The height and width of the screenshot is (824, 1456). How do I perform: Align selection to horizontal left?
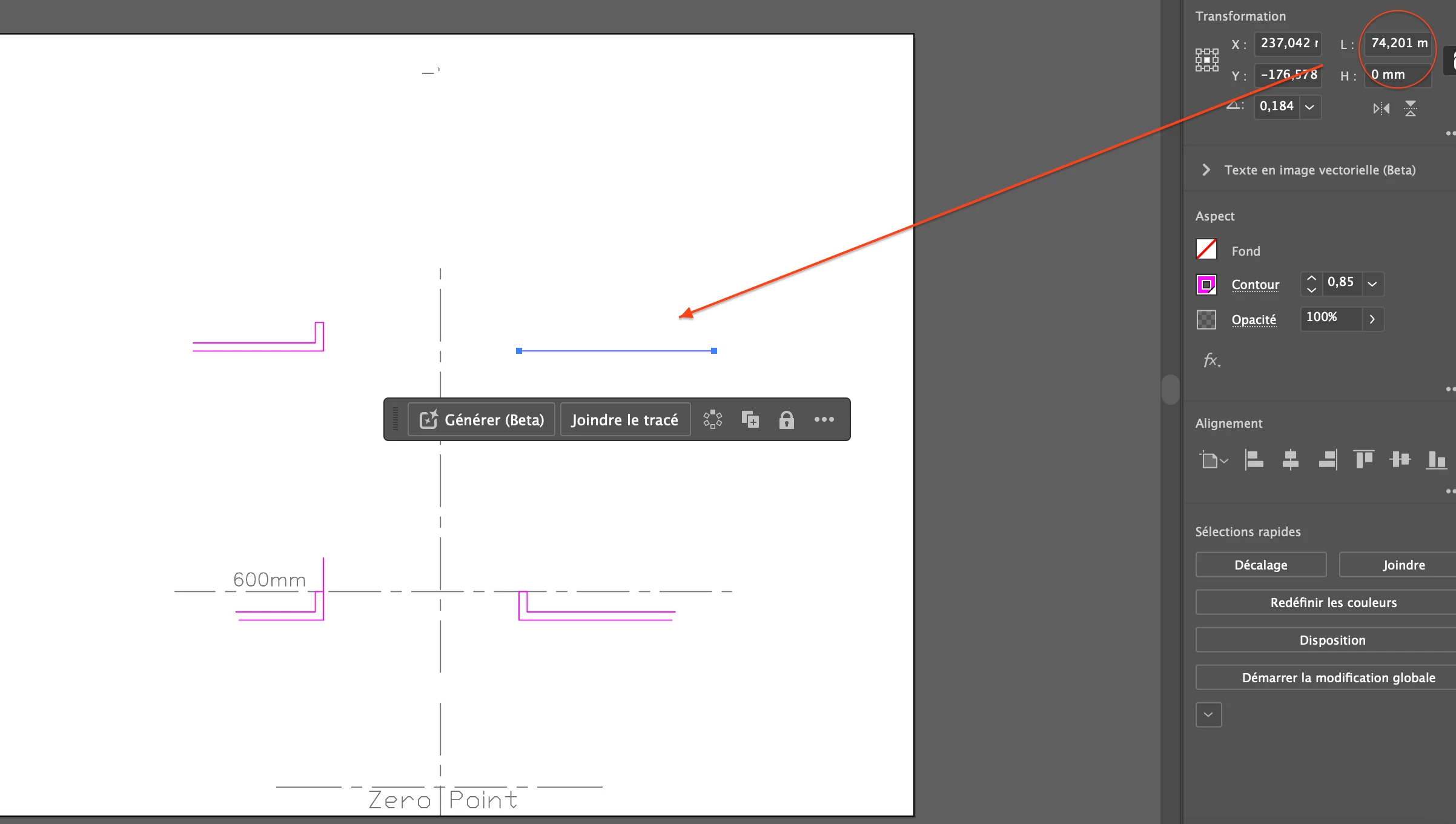pos(1254,460)
